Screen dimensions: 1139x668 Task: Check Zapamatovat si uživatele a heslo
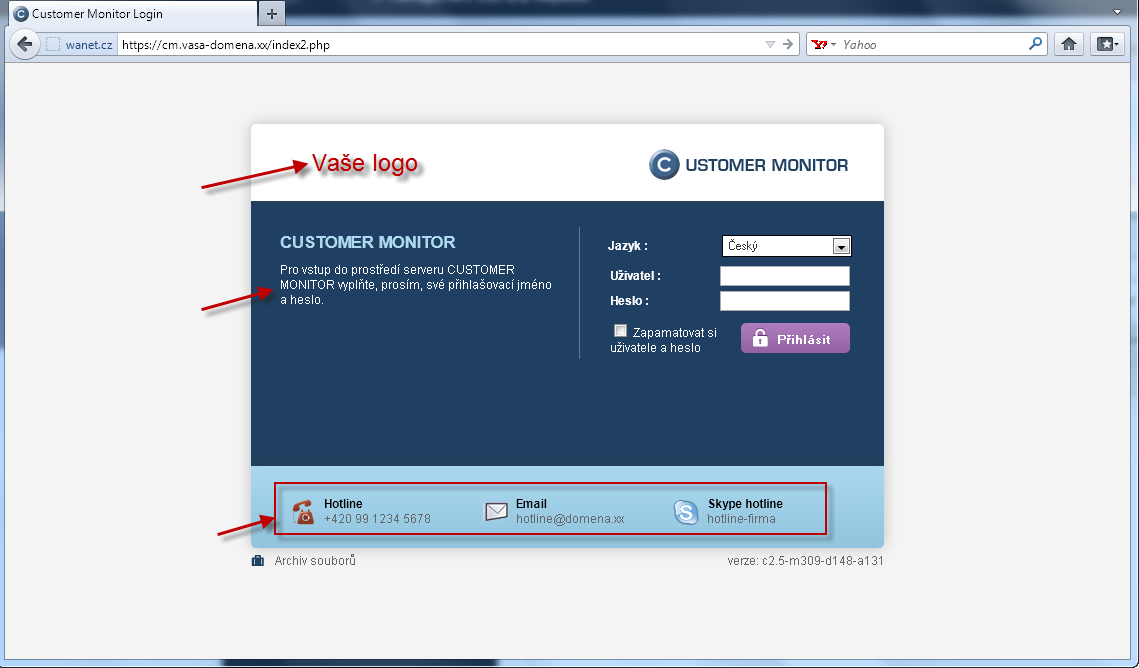tap(620, 331)
